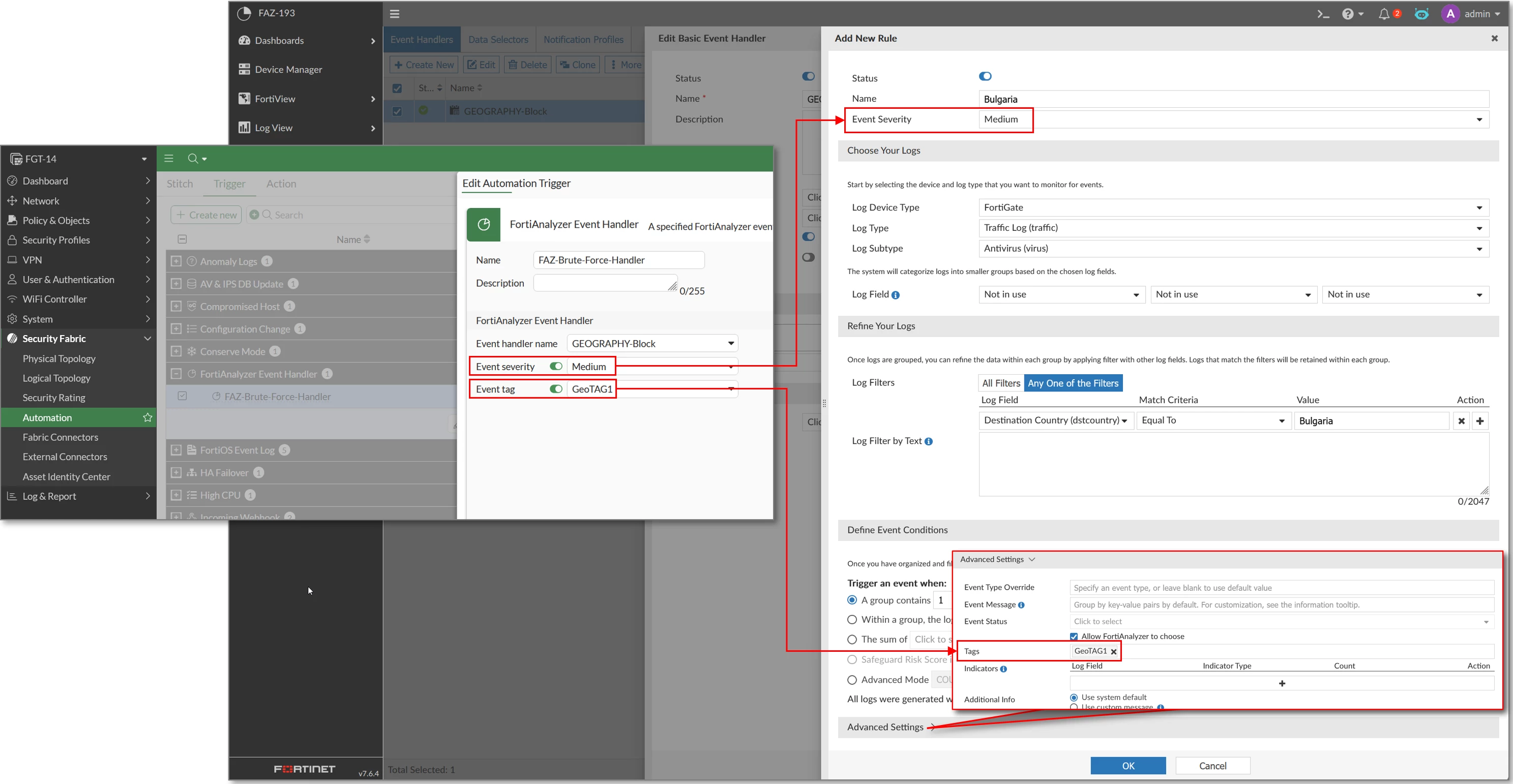This screenshot has height=784, width=1513.
Task: Click Create New event handler button
Action: pos(424,65)
